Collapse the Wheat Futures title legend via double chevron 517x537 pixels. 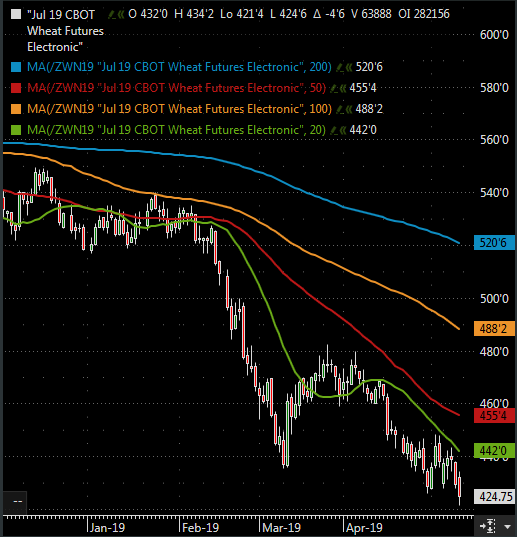pos(121,14)
